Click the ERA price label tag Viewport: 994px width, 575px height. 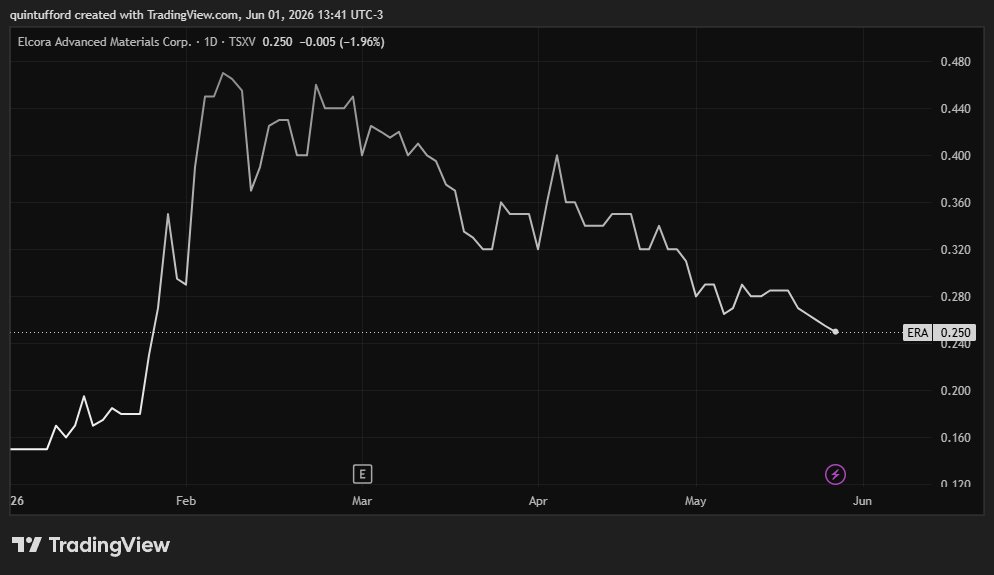917,333
